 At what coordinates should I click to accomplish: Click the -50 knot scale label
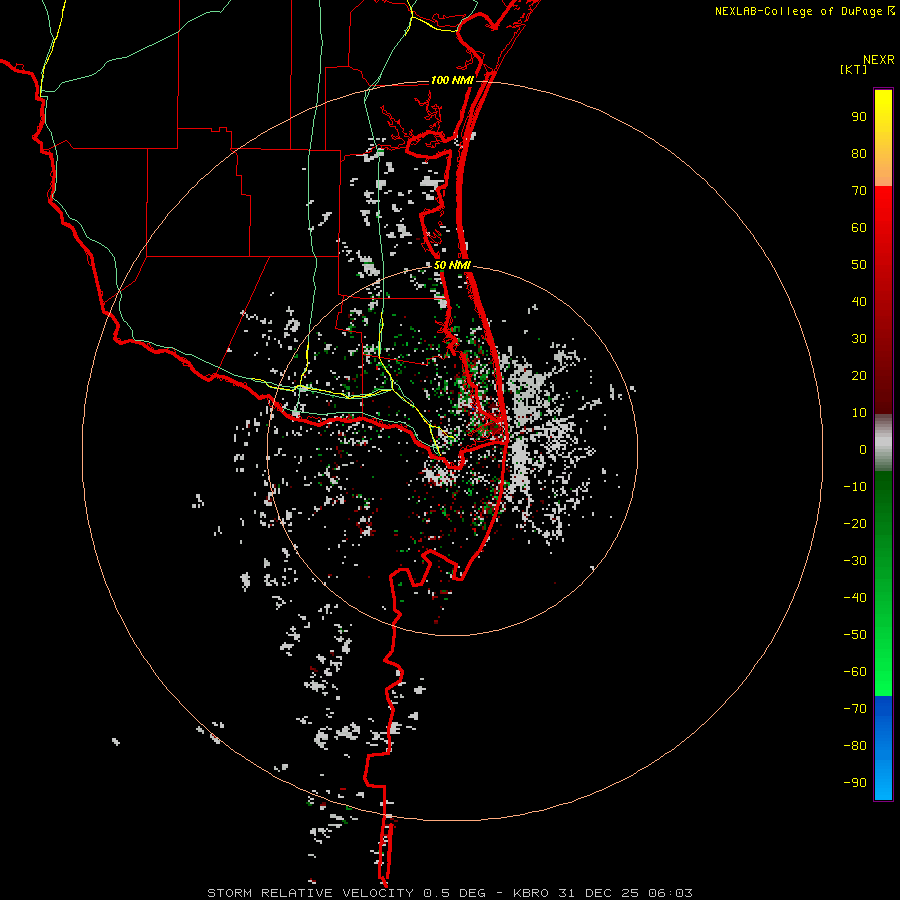855,635
